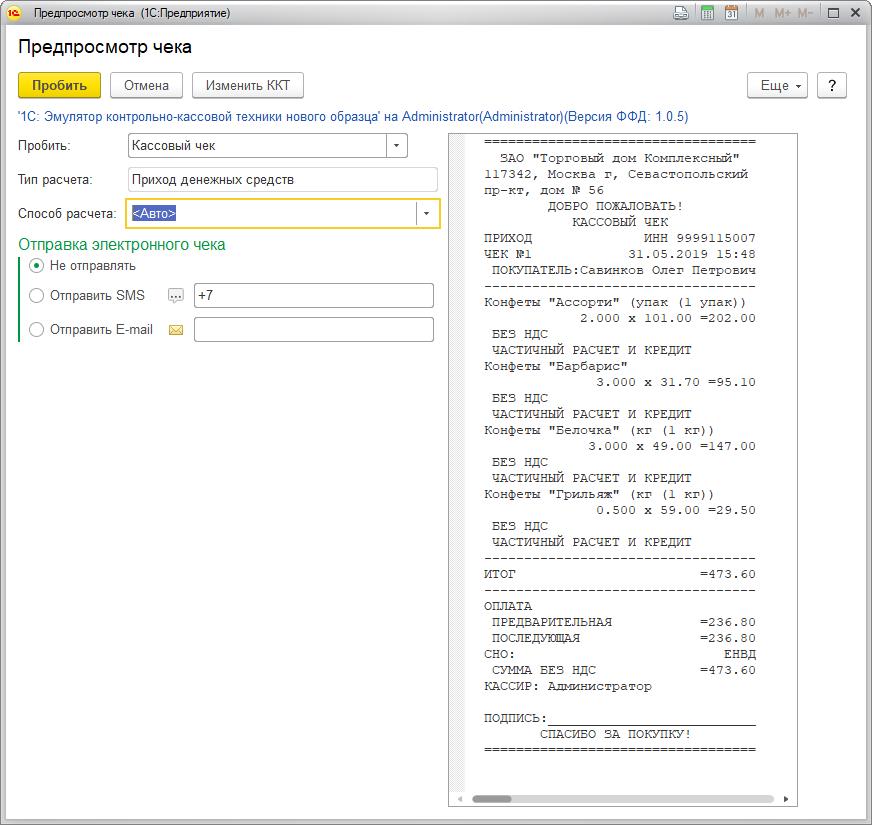This screenshot has width=872, height=825.
Task: Click the E-mail envelope icon
Action: pos(176,330)
